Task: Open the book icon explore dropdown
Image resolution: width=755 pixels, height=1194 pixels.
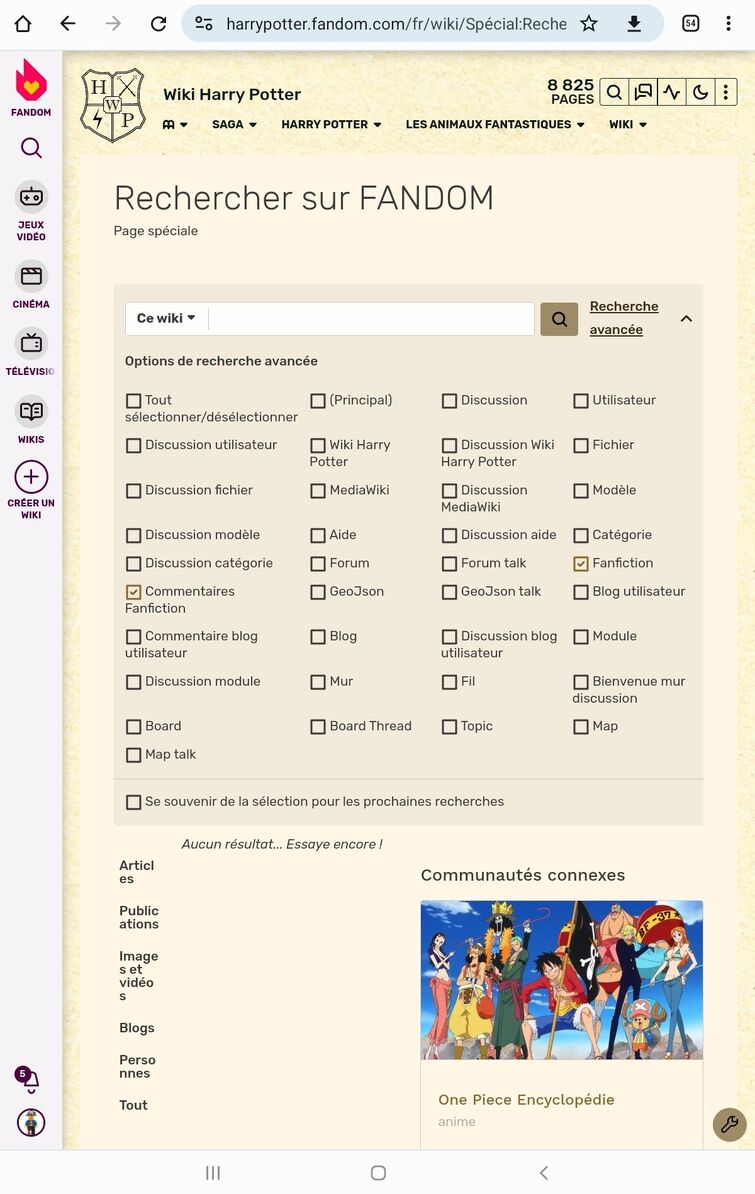Action: pyautogui.click(x=174, y=124)
